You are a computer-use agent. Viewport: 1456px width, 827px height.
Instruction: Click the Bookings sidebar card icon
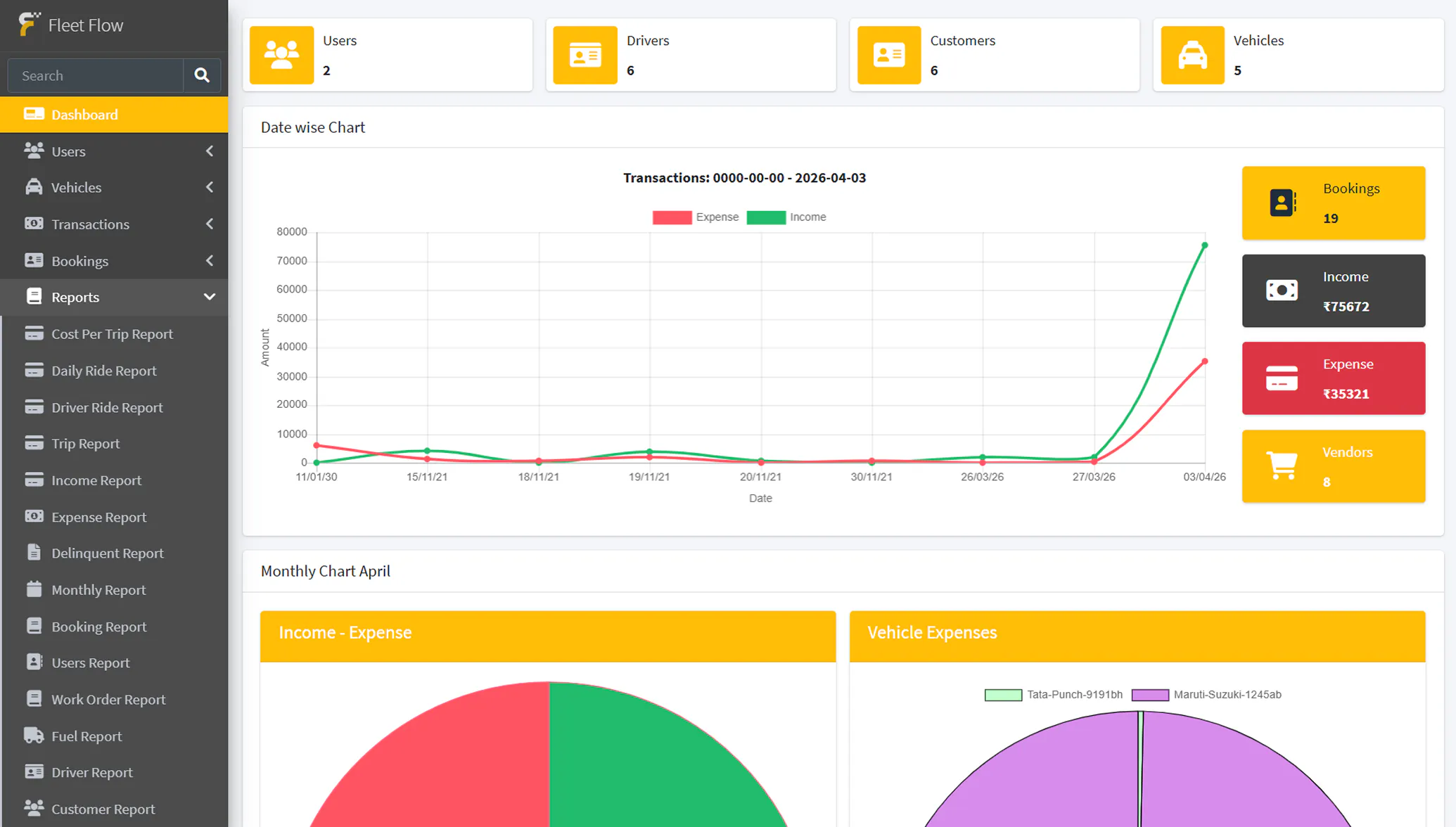(34, 260)
